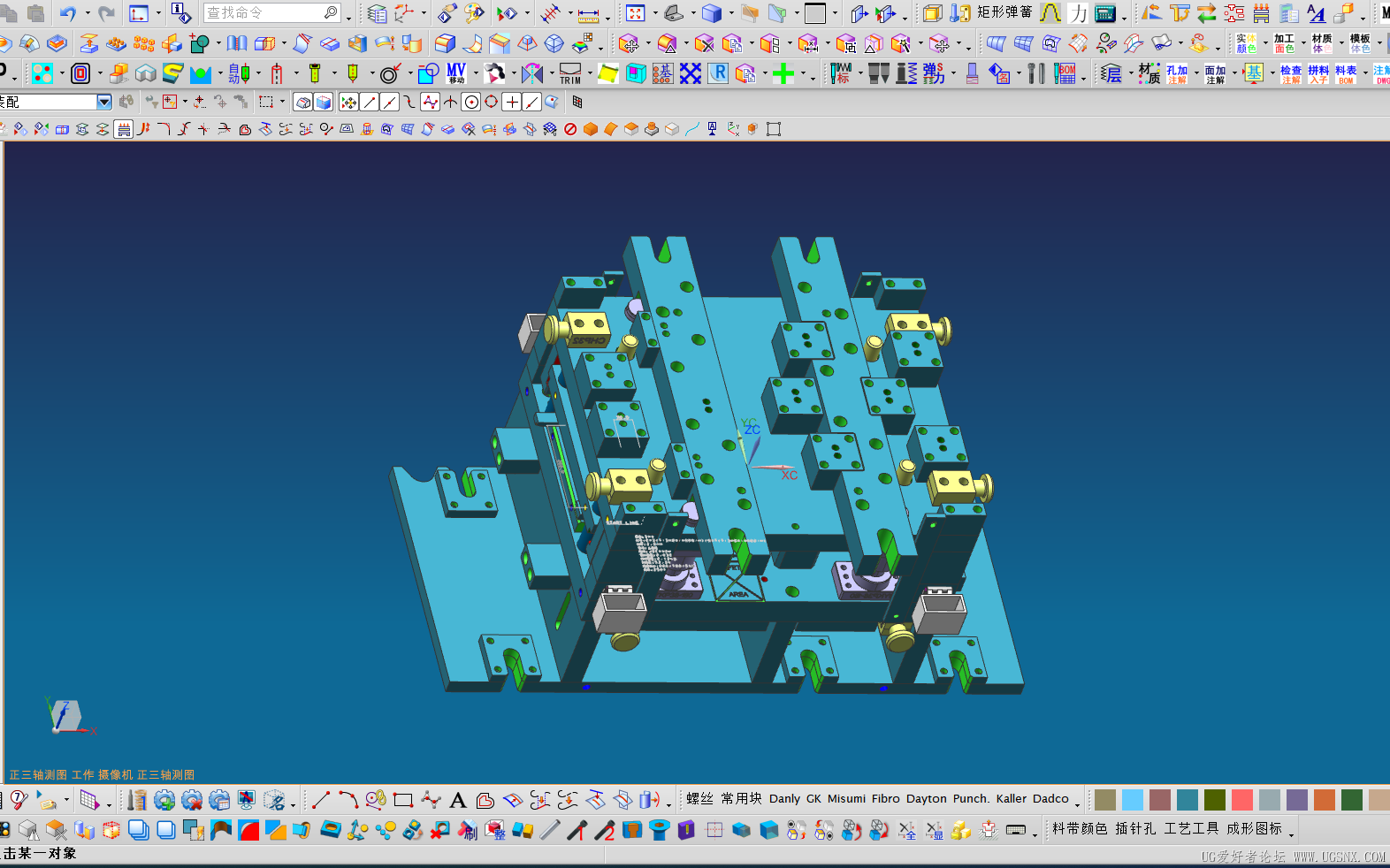This screenshot has width=1390, height=868.
Task: Click the green plus icon
Action: point(783,74)
